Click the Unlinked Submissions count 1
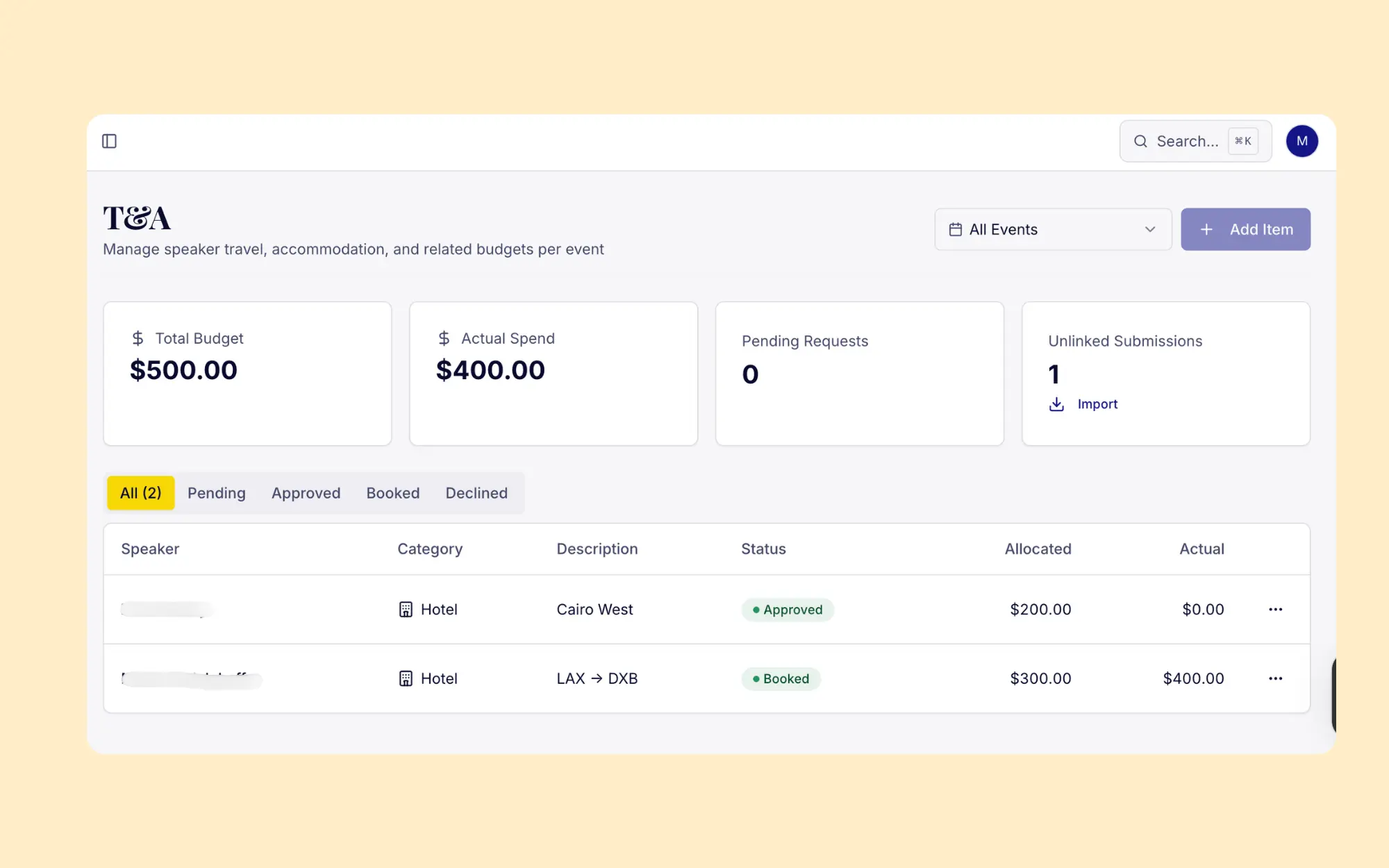Image resolution: width=1389 pixels, height=868 pixels. point(1054,374)
